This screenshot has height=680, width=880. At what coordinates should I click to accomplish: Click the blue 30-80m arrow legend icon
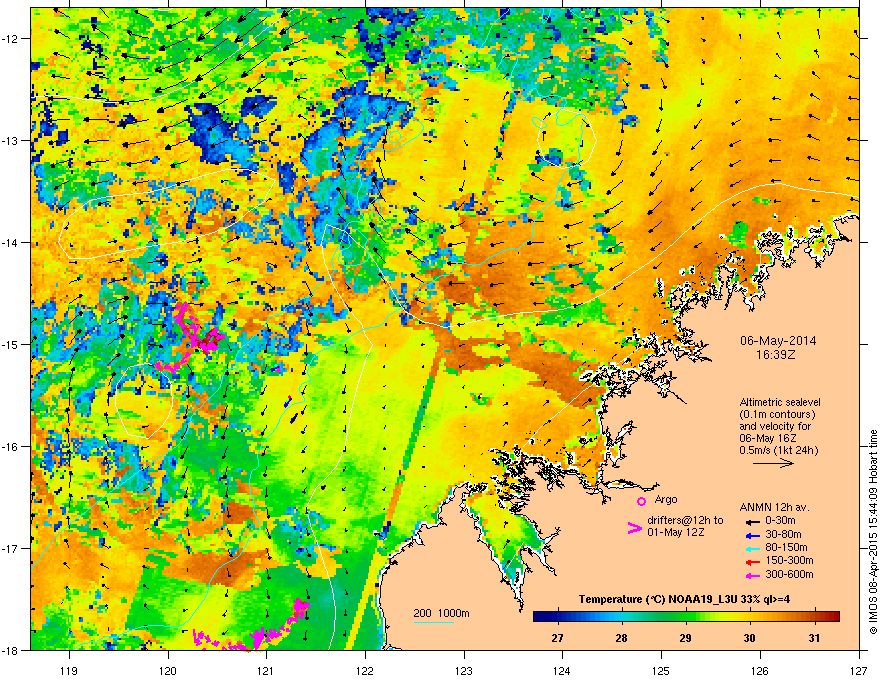[x=752, y=535]
